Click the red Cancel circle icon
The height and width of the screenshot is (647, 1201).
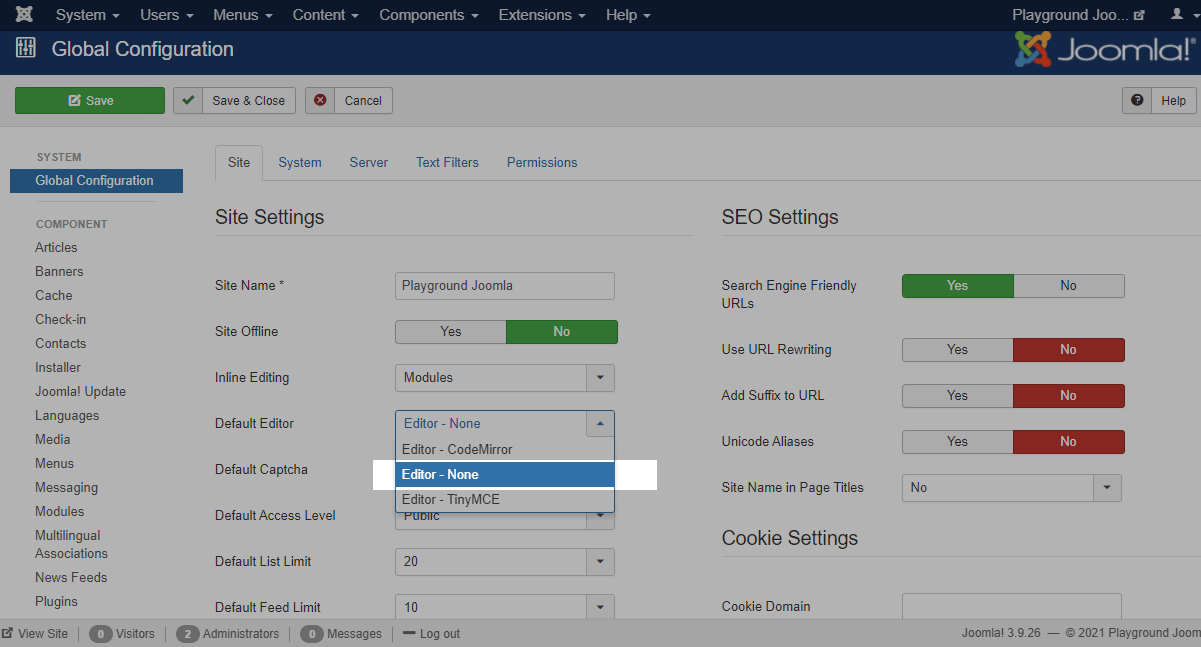(x=320, y=100)
